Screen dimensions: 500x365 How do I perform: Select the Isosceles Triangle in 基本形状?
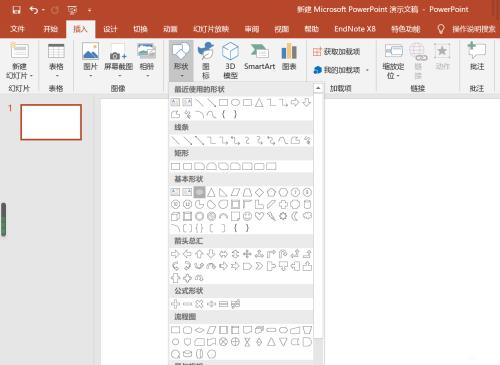pyautogui.click(x=211, y=192)
